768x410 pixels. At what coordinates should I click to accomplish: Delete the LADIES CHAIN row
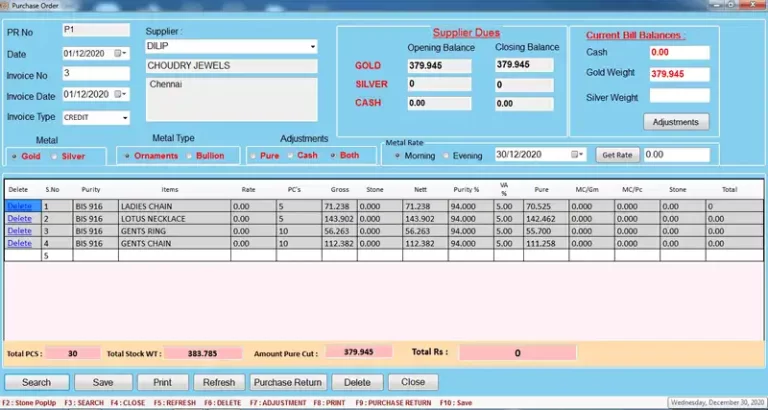(20, 206)
